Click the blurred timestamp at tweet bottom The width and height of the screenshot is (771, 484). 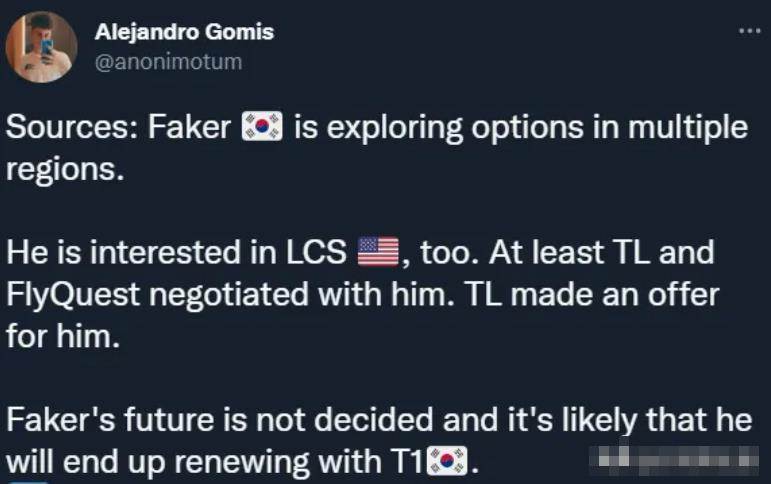tap(674, 460)
